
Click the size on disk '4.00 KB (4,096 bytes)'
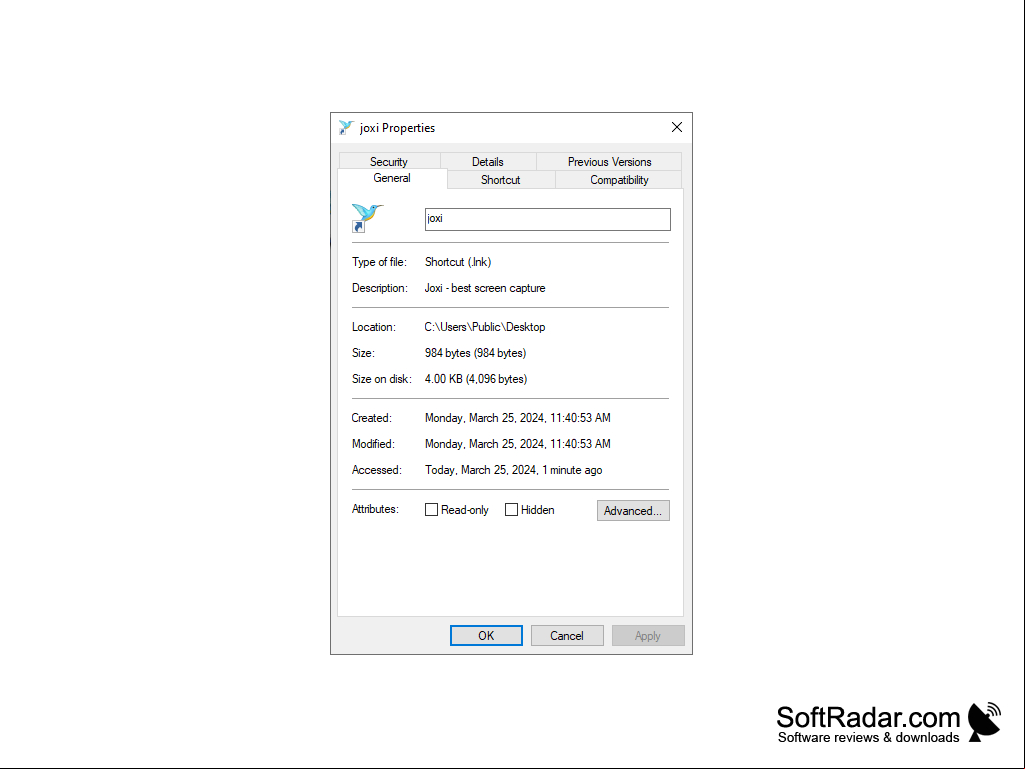click(x=476, y=379)
